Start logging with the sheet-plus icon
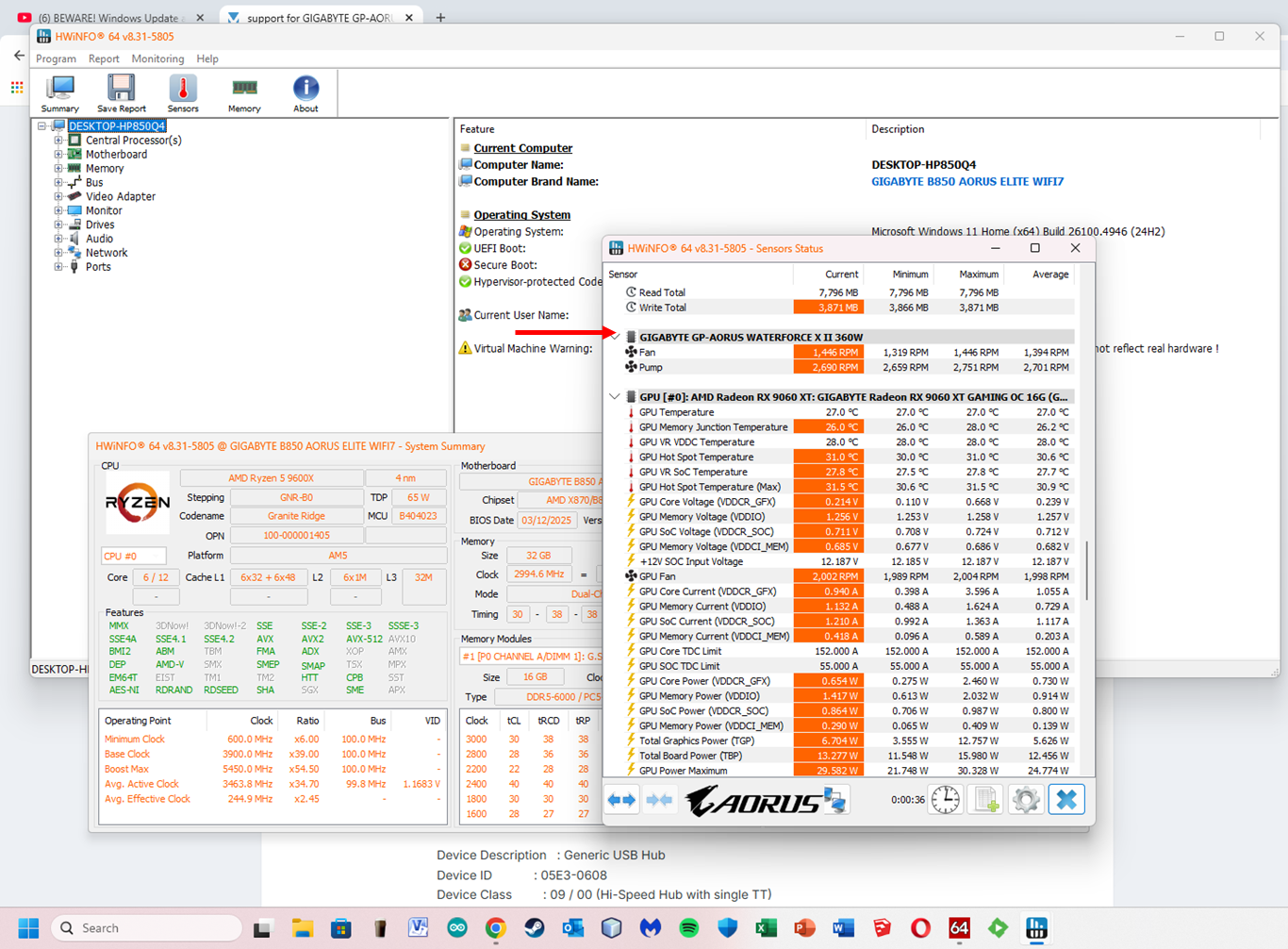 986,800
